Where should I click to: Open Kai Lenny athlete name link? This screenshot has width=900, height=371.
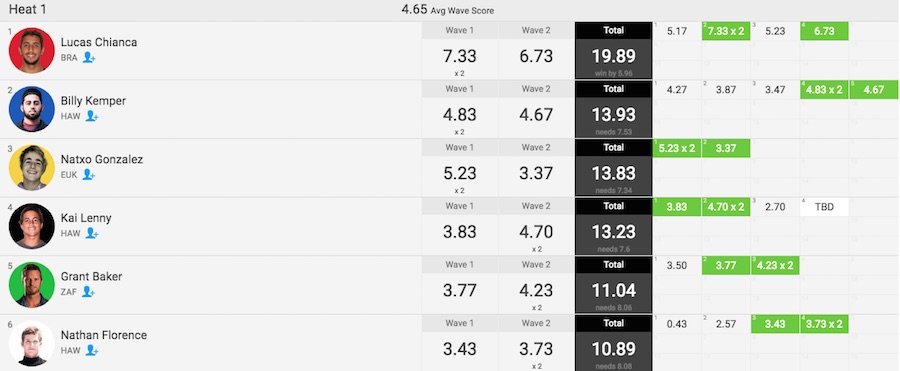(86, 218)
